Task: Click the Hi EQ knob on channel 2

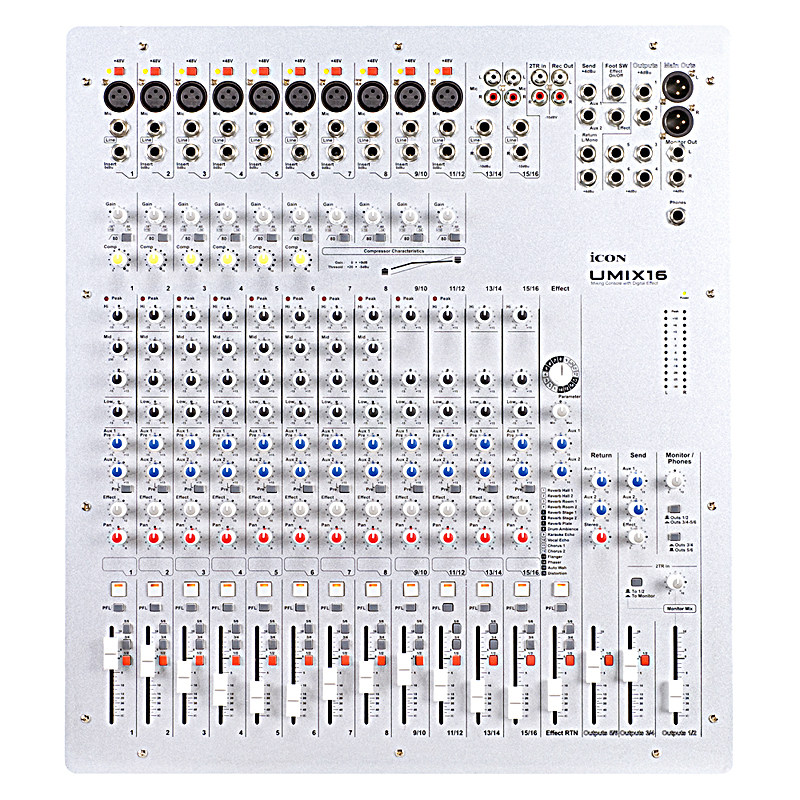Action: point(154,316)
